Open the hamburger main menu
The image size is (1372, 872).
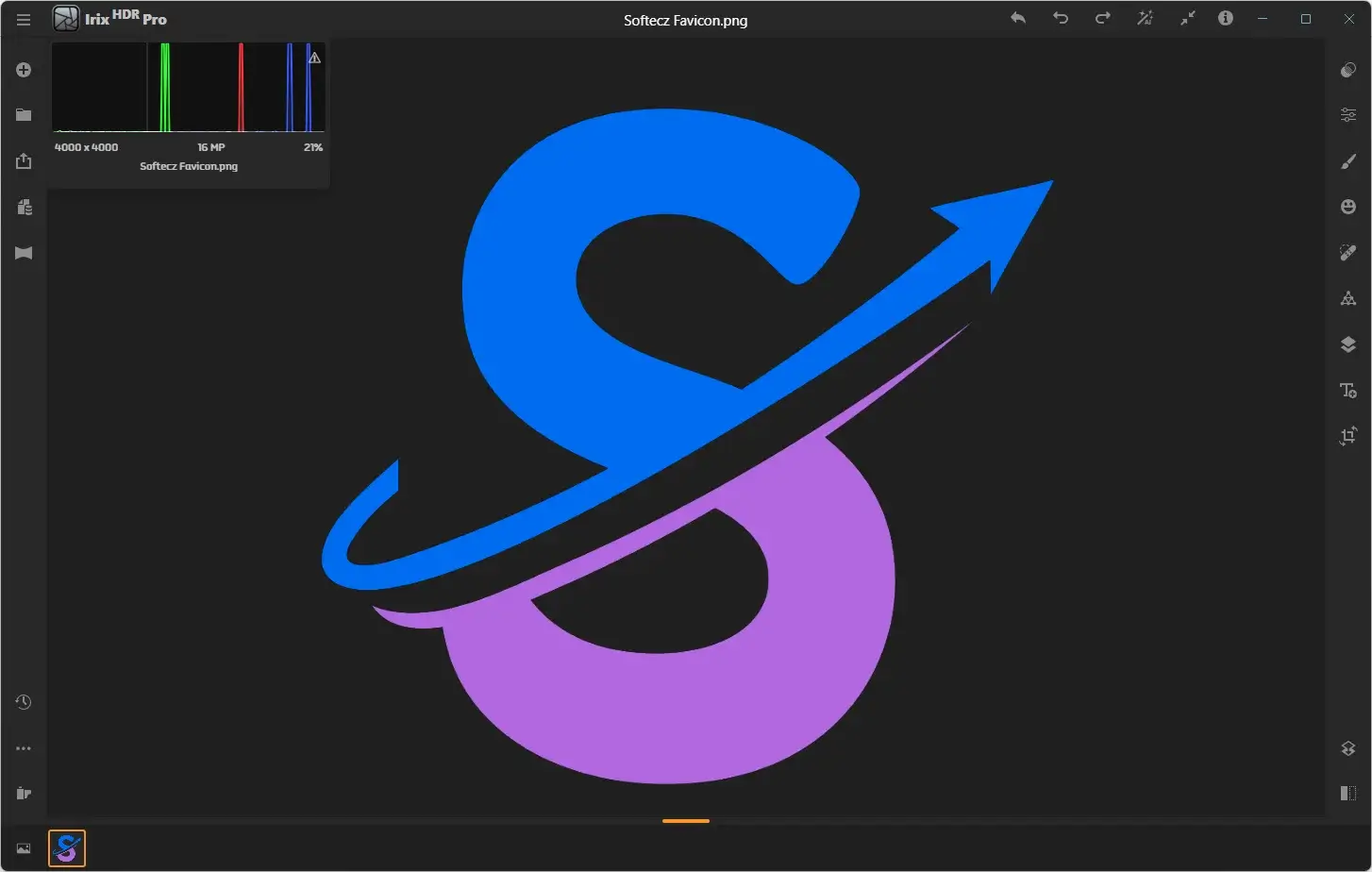click(24, 19)
